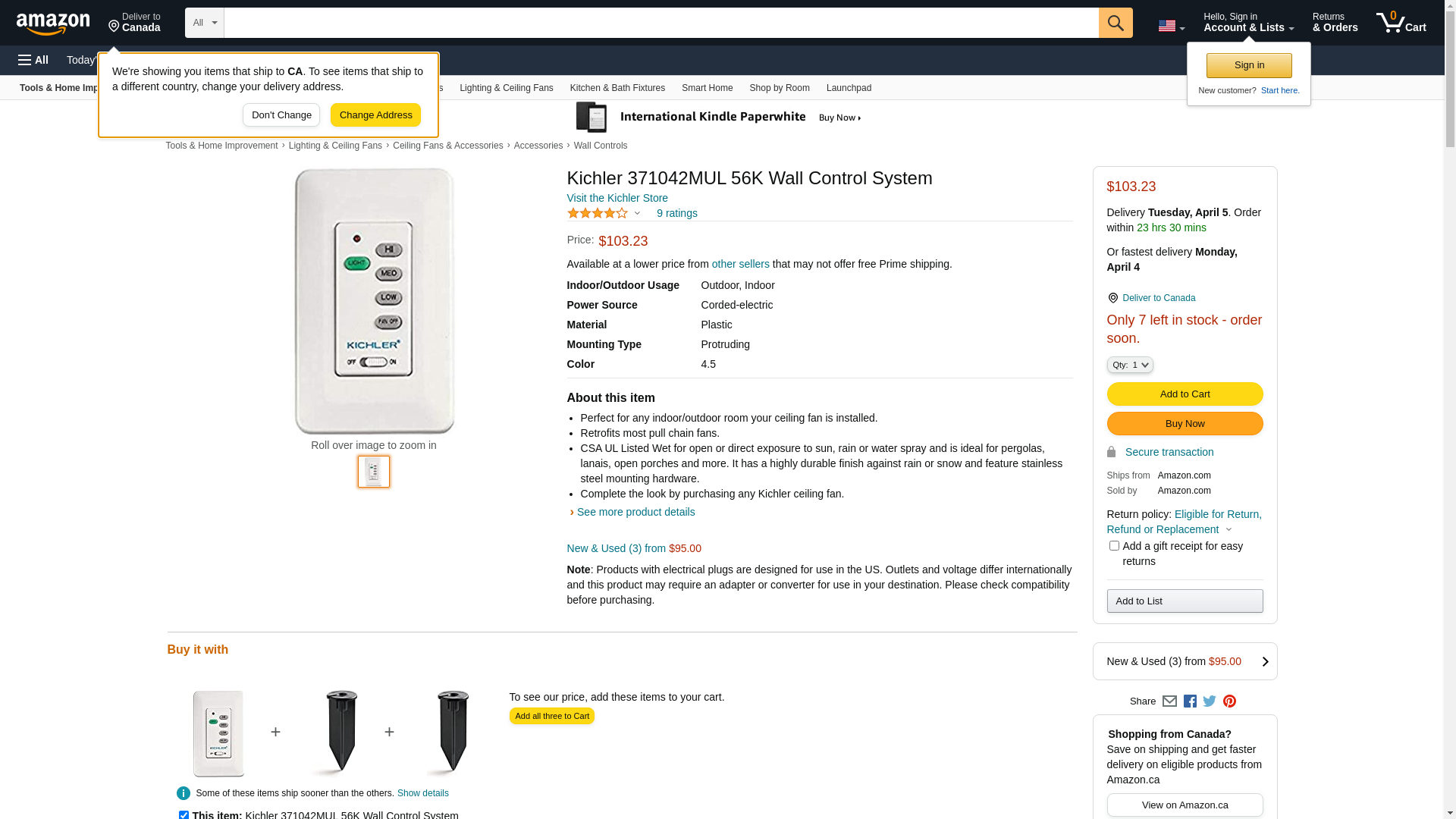Share via Facebook icon
The width and height of the screenshot is (1456, 819).
coord(1190,701)
